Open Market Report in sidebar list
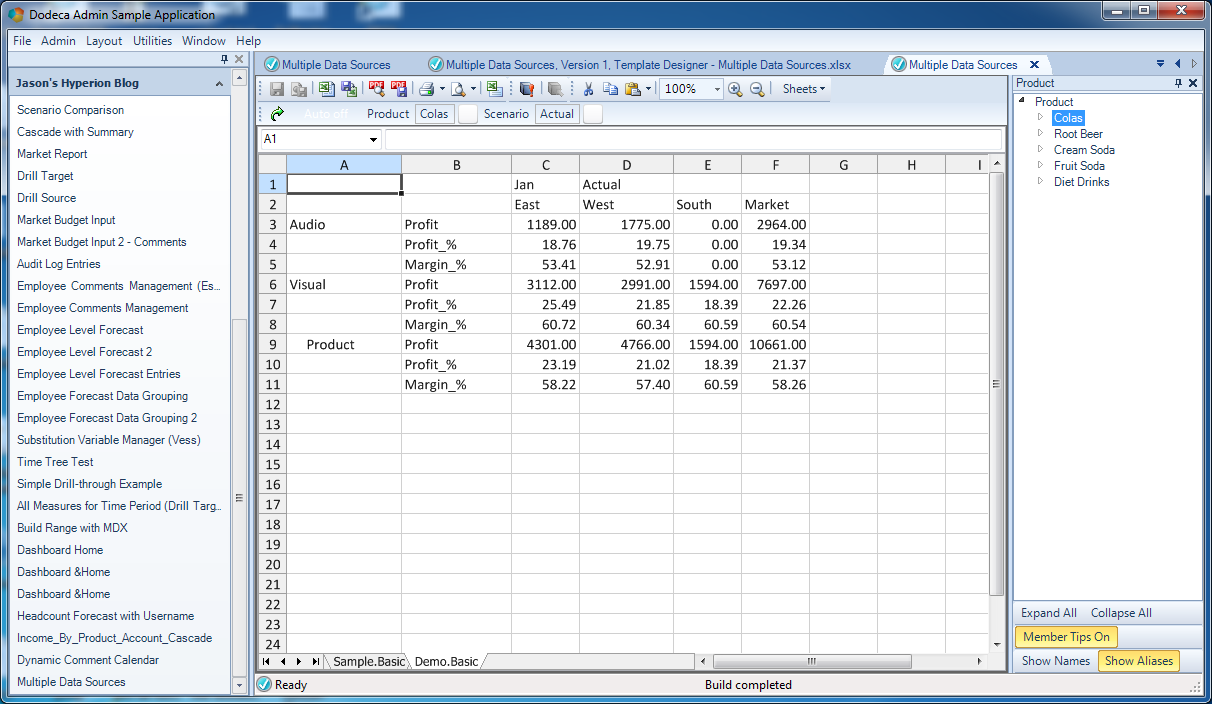1212x704 pixels. [52, 154]
